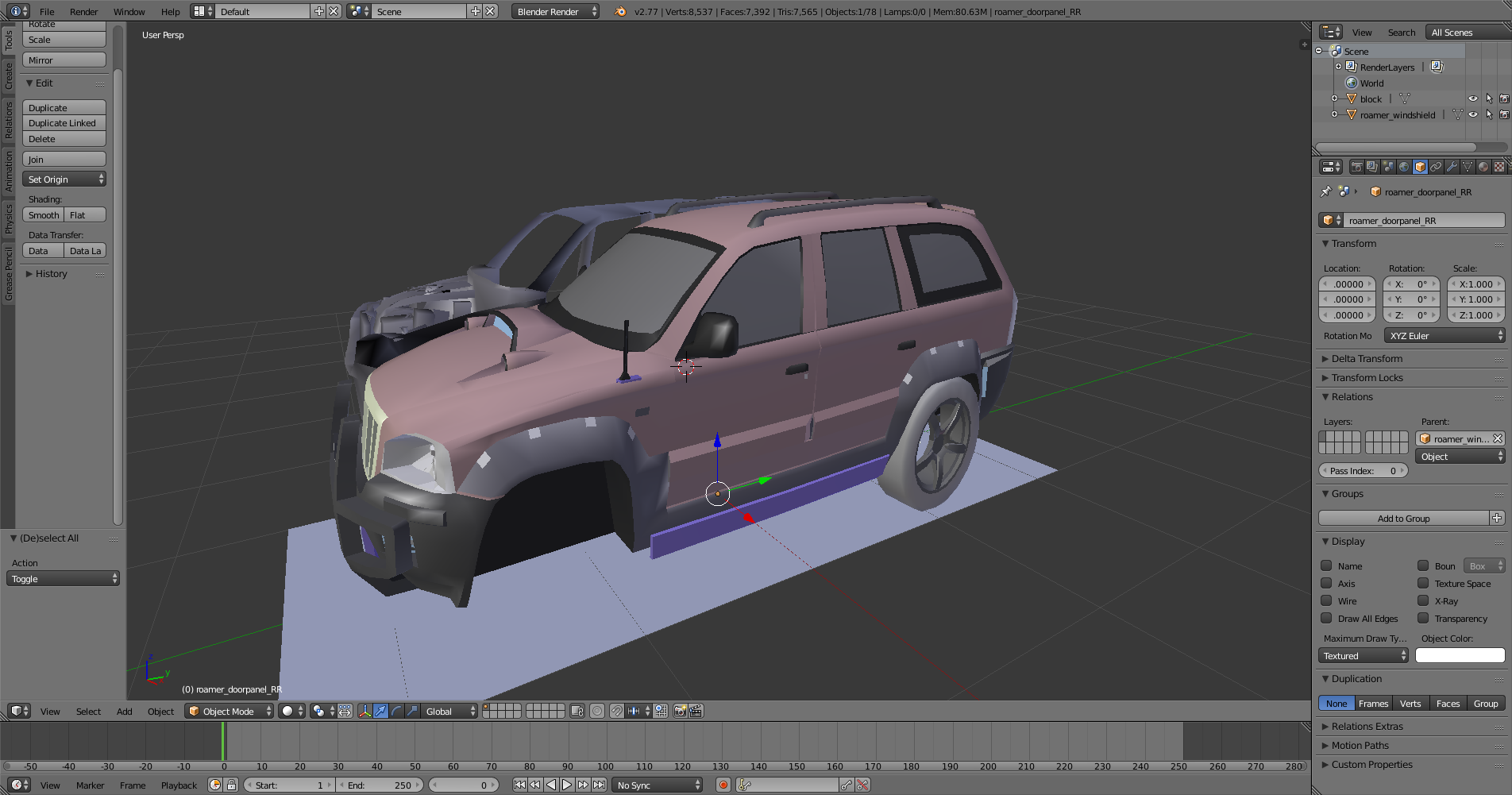
Task: Render OpenGL still image (camera icon)
Action: (680, 711)
